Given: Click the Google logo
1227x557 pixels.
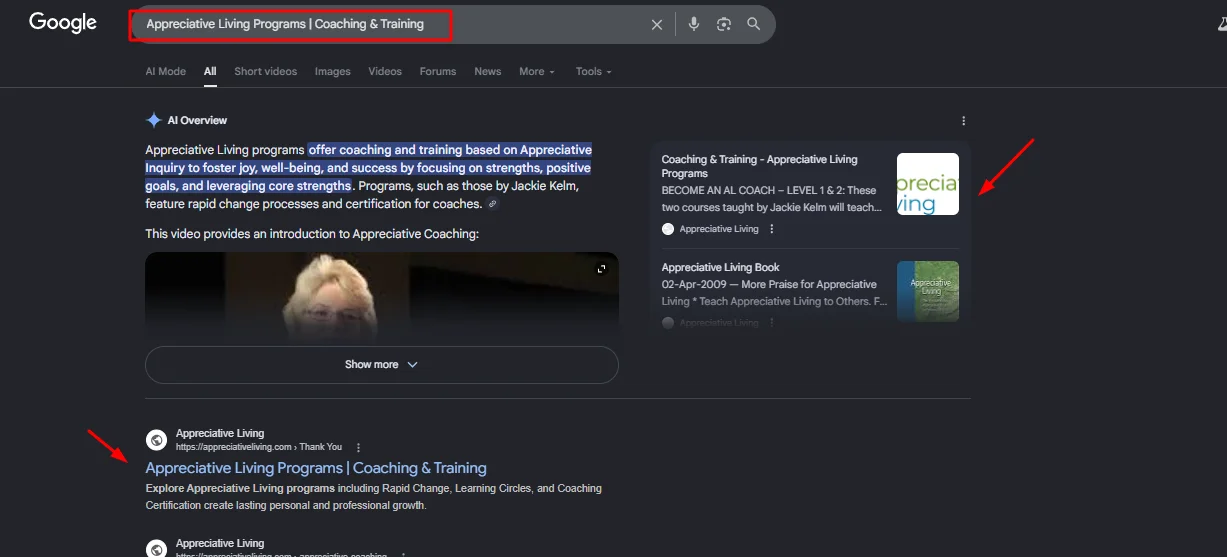Looking at the screenshot, I should tap(62, 23).
